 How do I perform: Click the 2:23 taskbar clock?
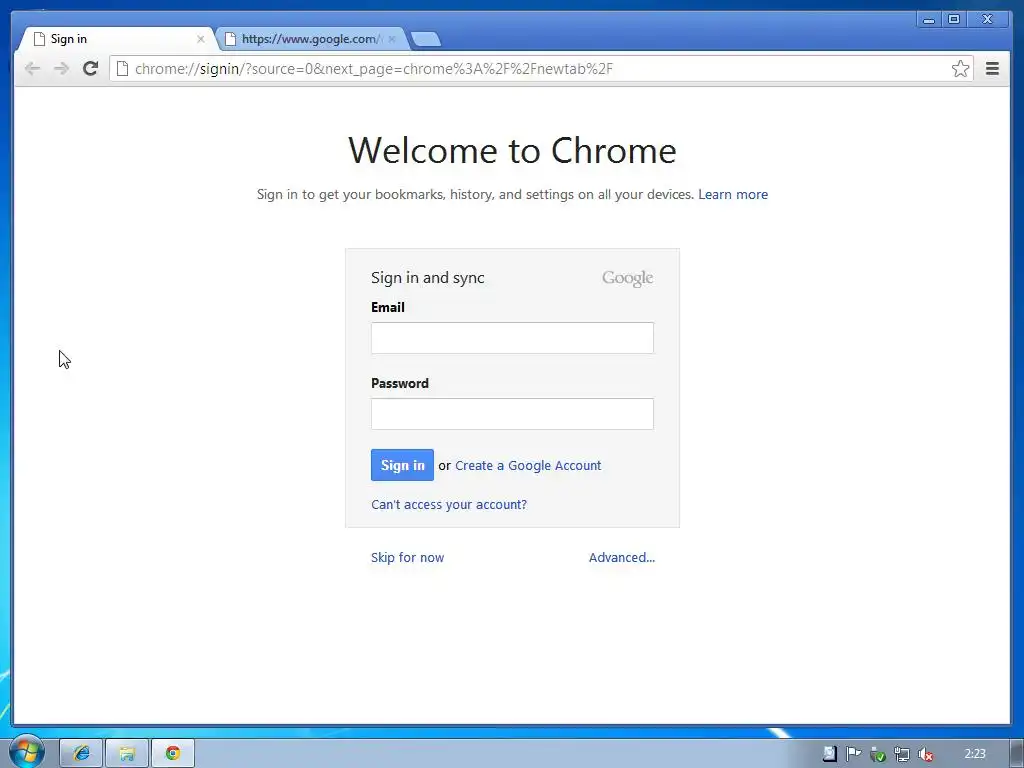(x=975, y=754)
